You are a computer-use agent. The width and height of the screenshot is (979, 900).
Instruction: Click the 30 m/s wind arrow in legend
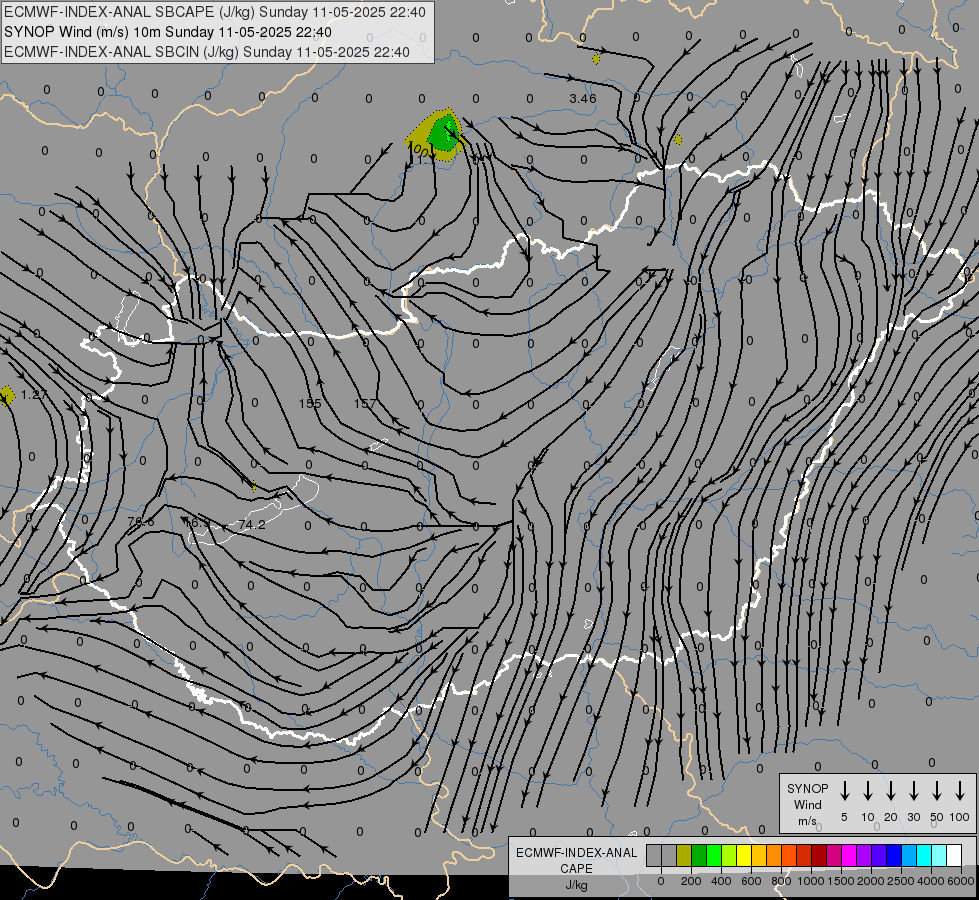913,791
